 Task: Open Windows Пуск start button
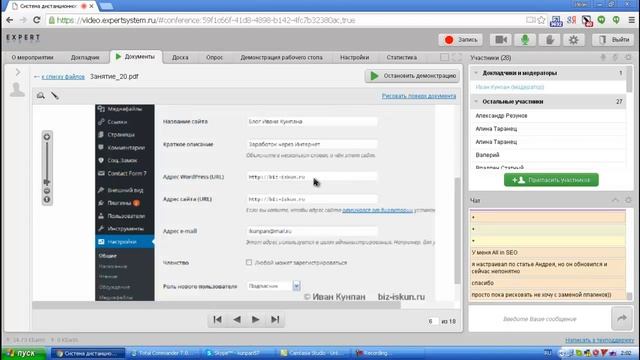24,353
